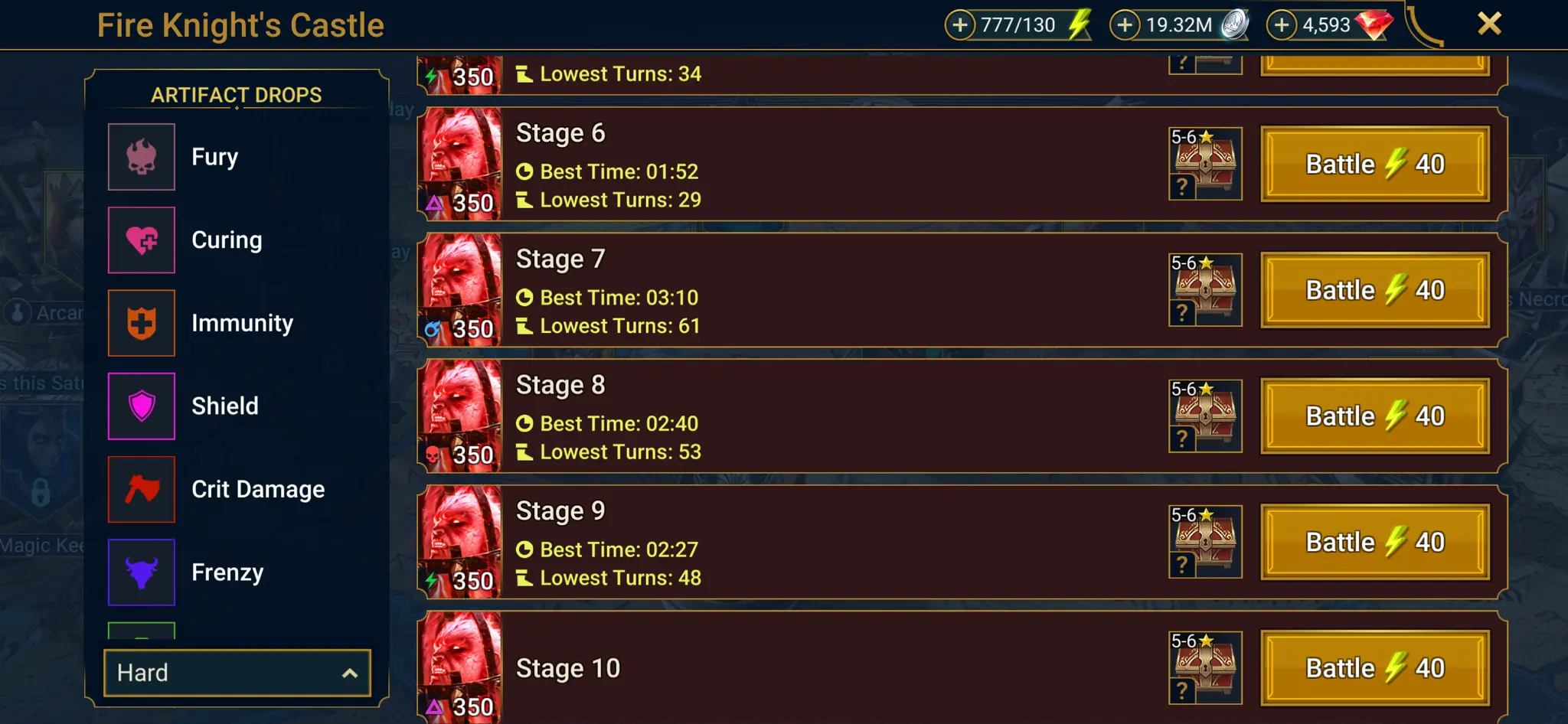The width and height of the screenshot is (1568, 724).
Task: View Stage 9 reward chest
Action: click(x=1205, y=542)
